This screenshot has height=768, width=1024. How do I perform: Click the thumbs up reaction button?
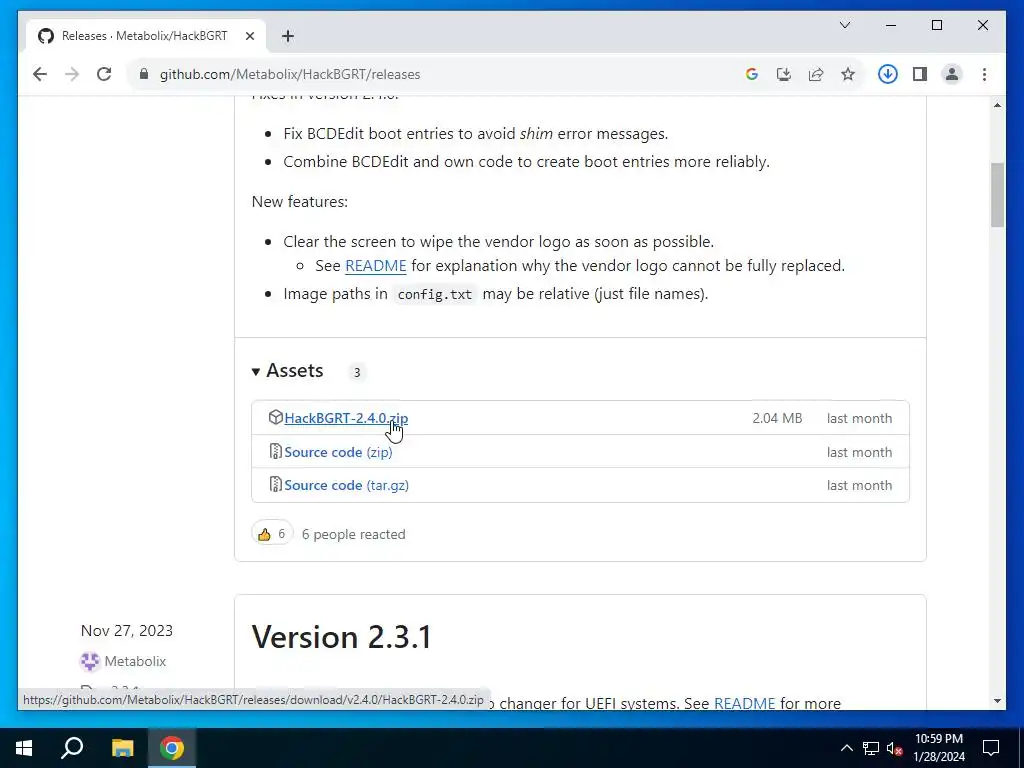[272, 534]
